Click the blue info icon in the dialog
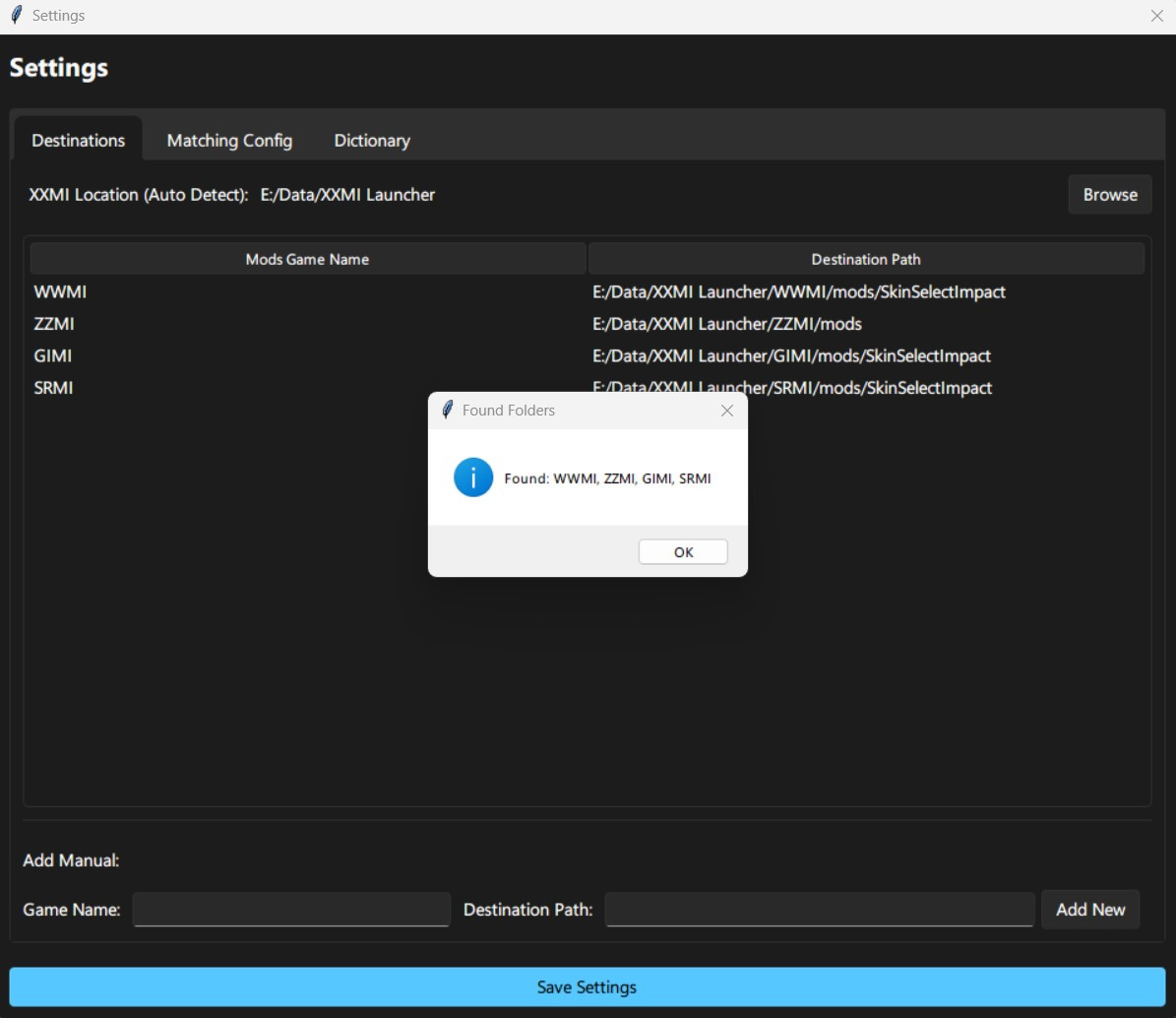This screenshot has width=1176, height=1018. click(473, 477)
